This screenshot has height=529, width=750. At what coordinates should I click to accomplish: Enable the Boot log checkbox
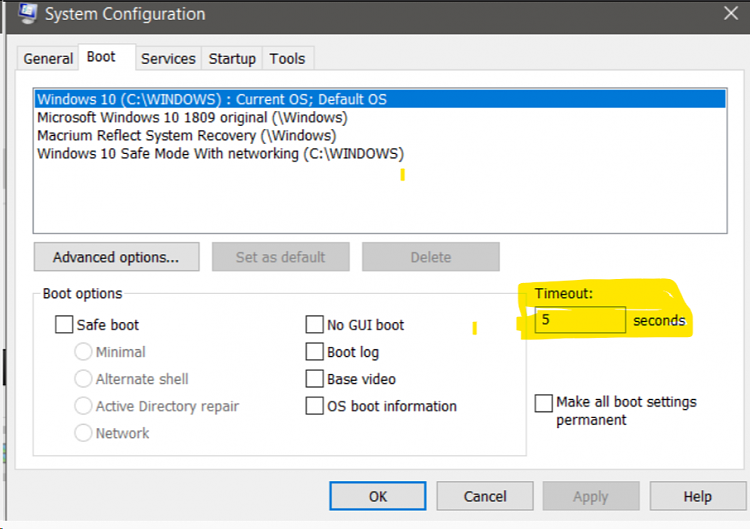point(314,352)
